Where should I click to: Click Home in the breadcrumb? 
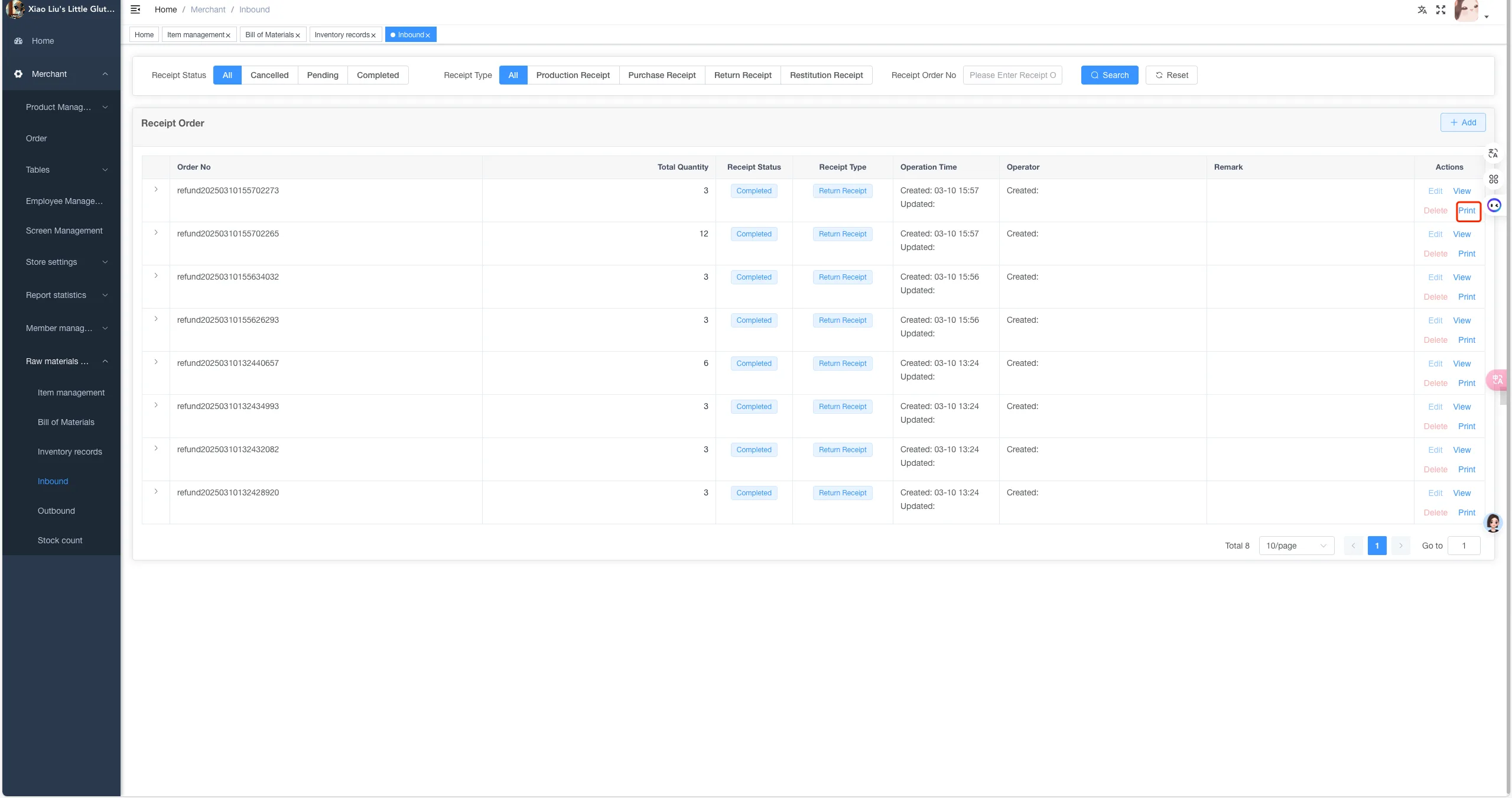165,9
